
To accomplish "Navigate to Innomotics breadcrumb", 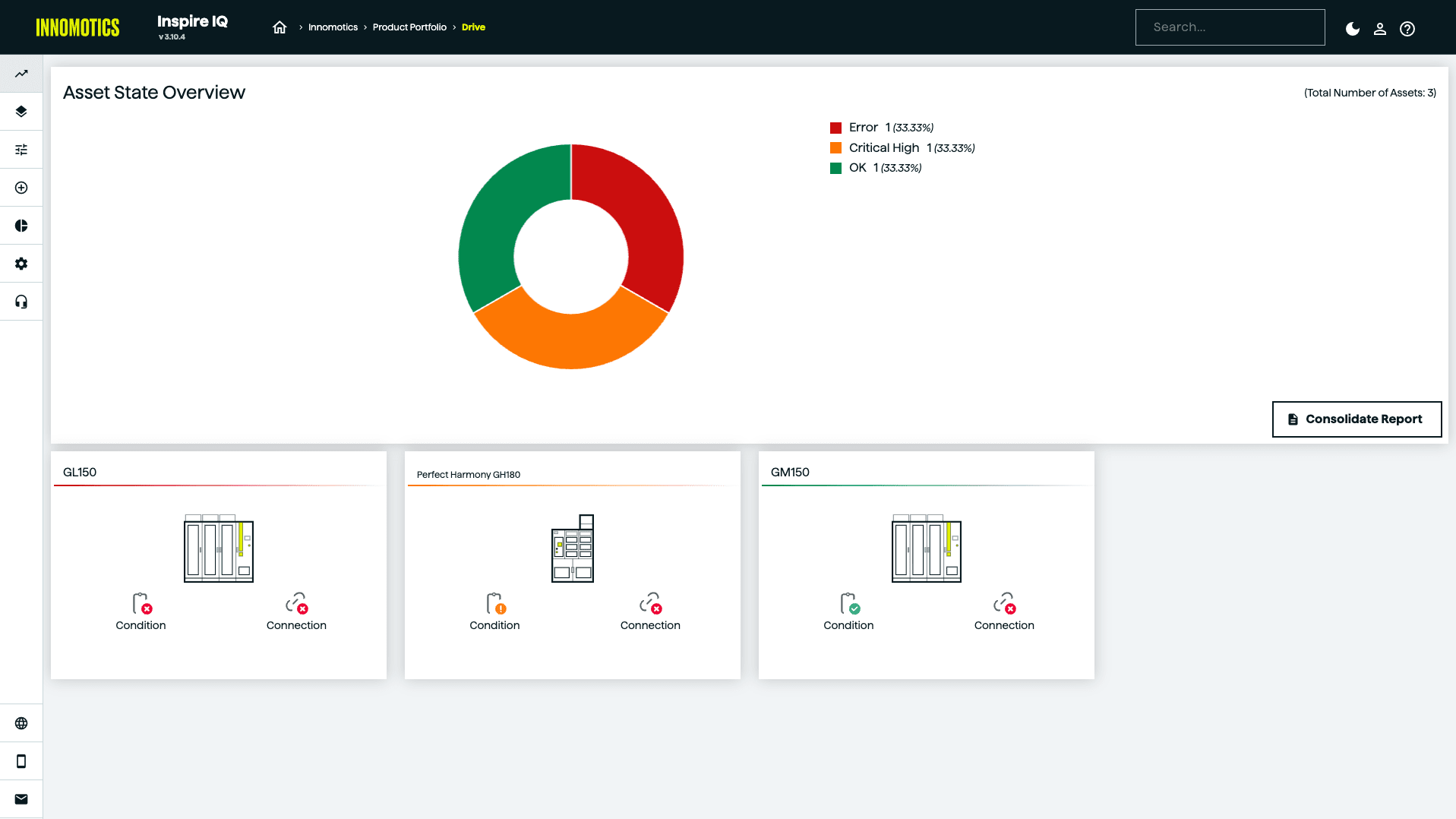I will point(333,27).
